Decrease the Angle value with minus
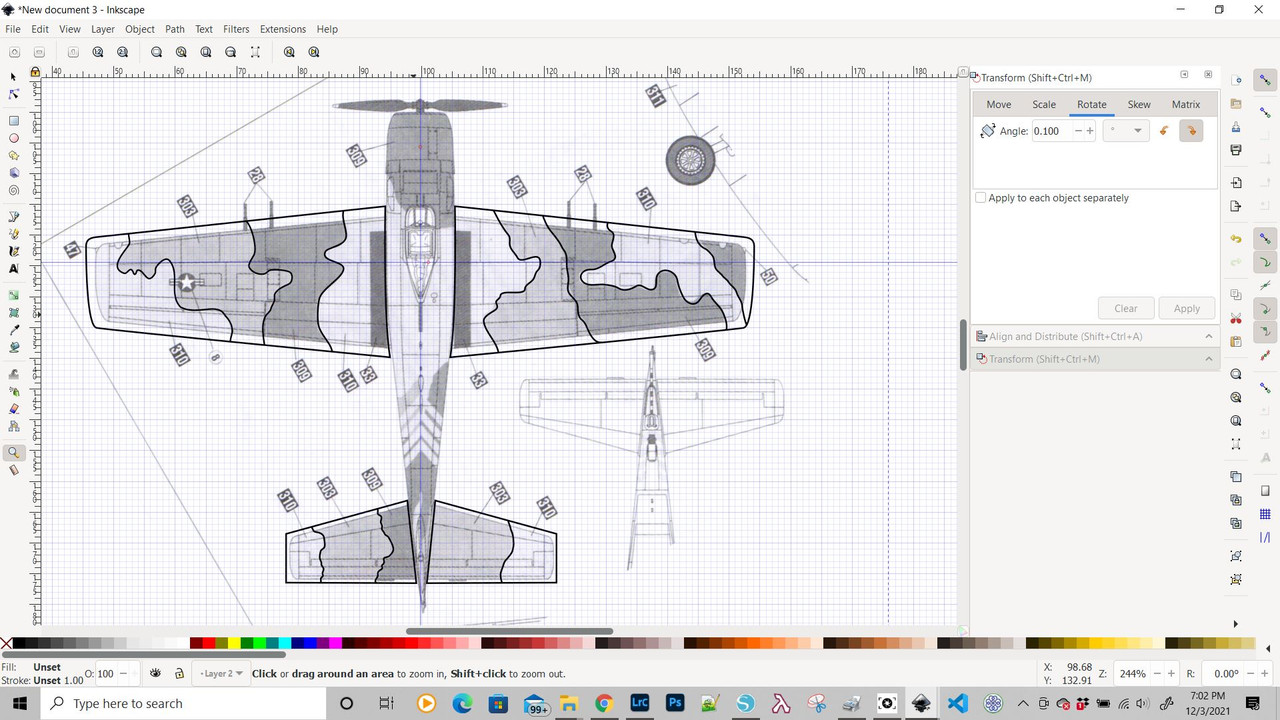 click(1078, 131)
